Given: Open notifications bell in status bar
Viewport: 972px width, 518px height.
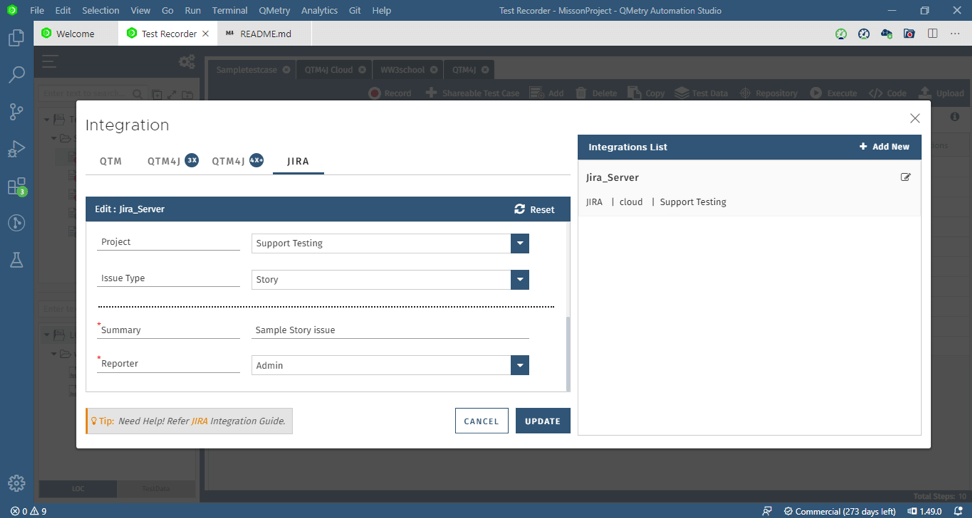Looking at the screenshot, I should 957,512.
